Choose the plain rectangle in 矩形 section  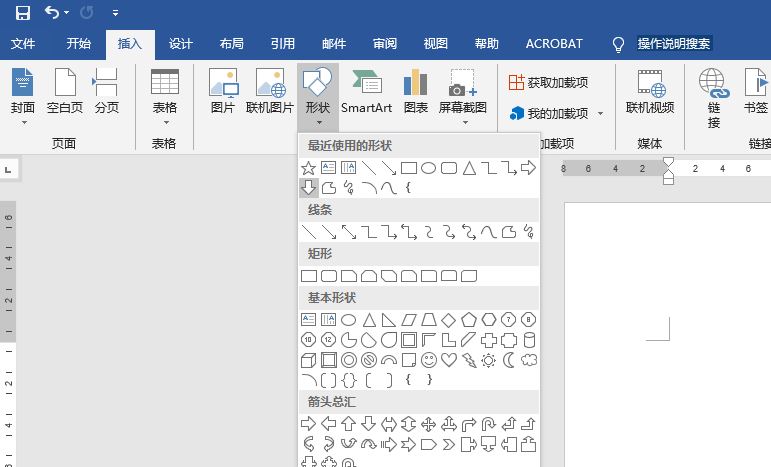pos(309,276)
